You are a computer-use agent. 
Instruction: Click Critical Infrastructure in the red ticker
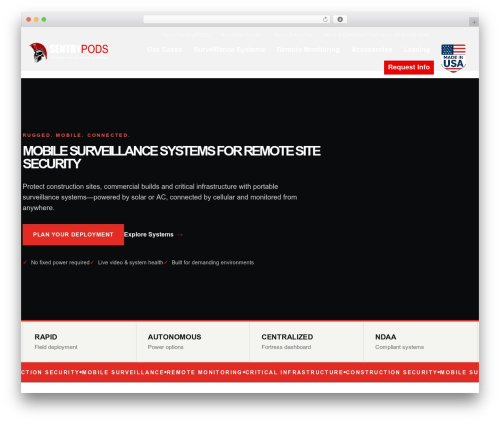tap(294, 372)
